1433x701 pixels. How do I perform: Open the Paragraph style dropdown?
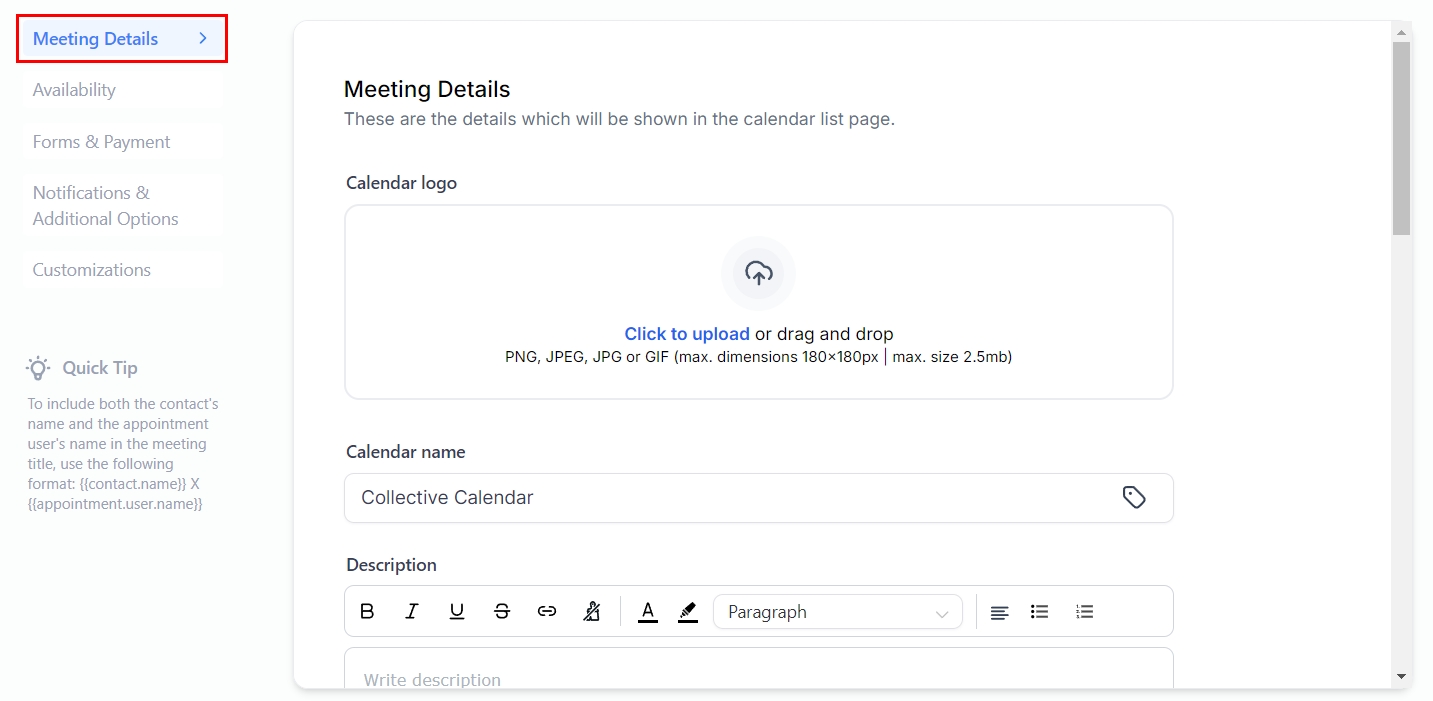[x=837, y=612]
